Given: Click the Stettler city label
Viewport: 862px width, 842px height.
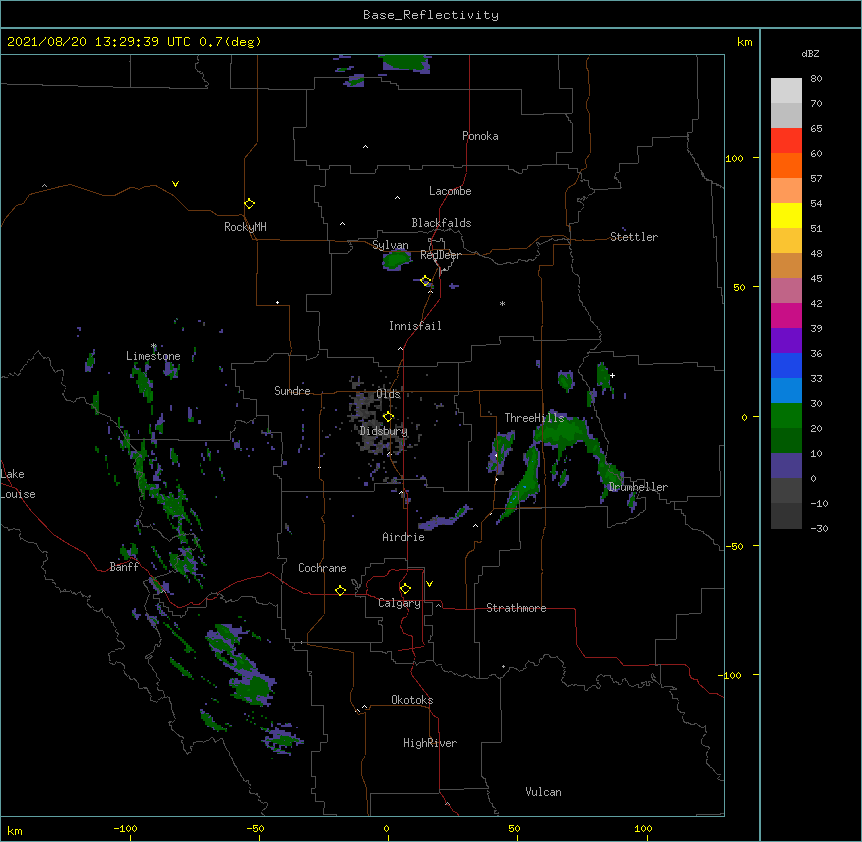Looking at the screenshot, I should click(x=634, y=237).
